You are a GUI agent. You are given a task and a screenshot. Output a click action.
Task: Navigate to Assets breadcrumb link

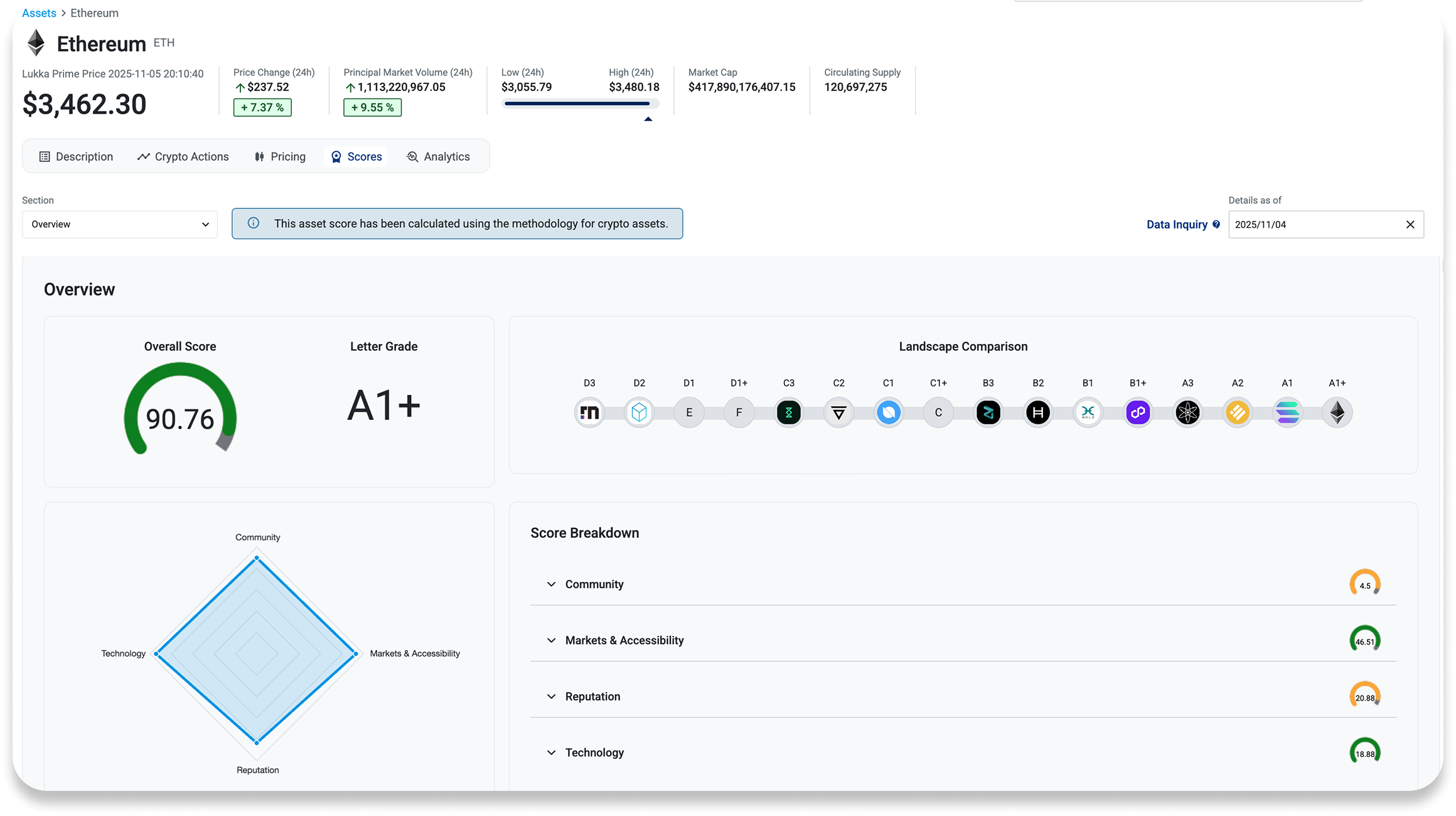[x=39, y=13]
